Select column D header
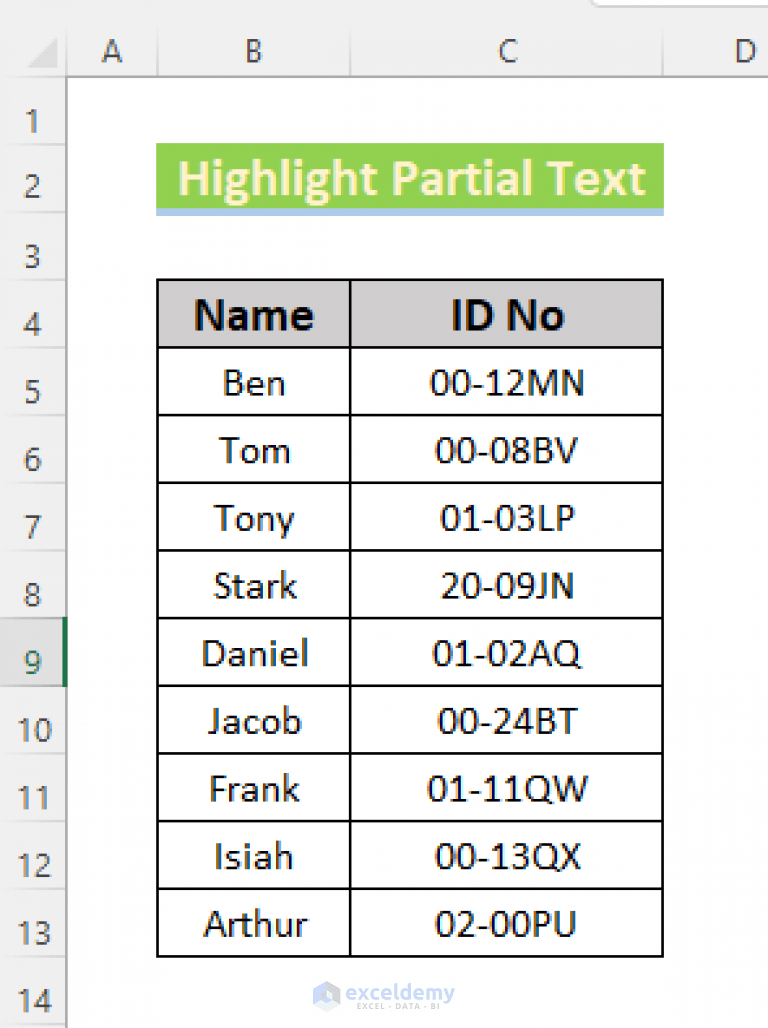Viewport: 768px width, 1028px height. [x=744, y=53]
